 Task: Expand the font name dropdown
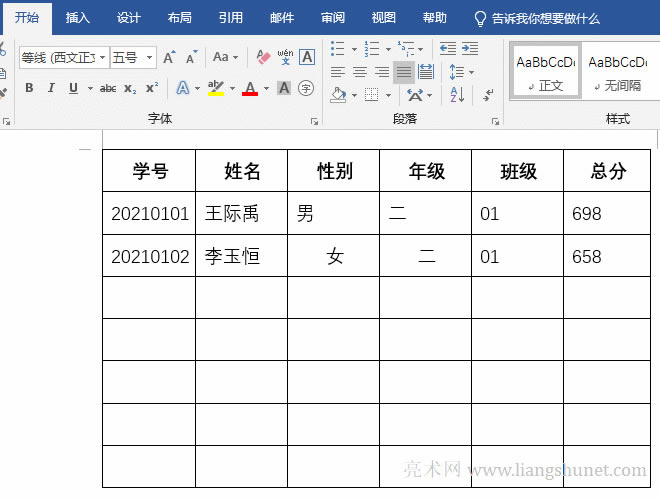pos(102,57)
